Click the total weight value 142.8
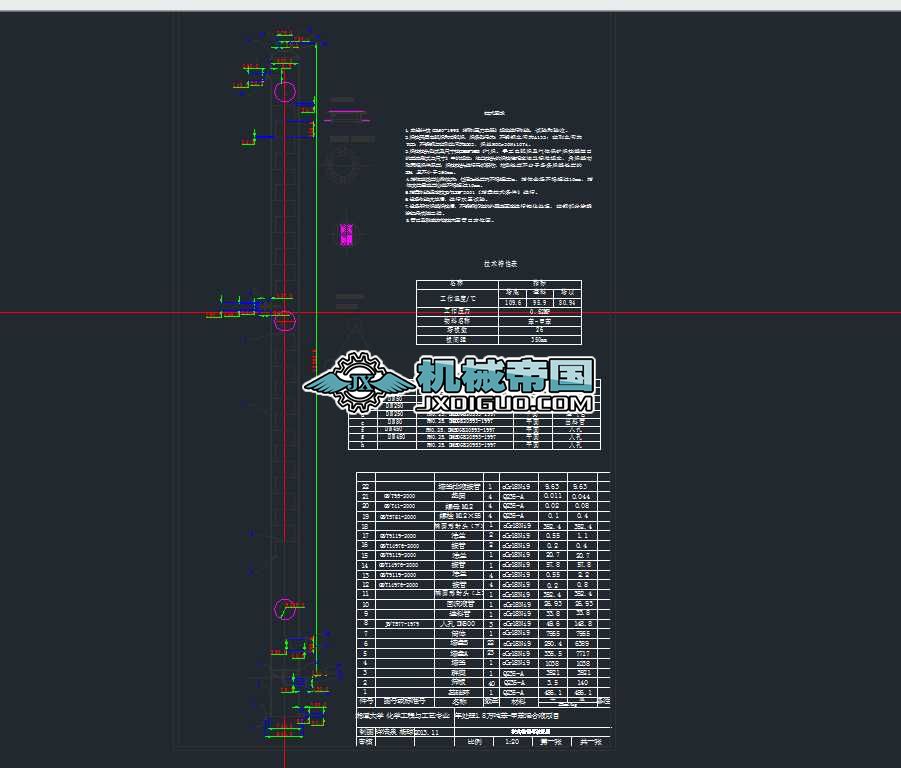 coord(582,623)
